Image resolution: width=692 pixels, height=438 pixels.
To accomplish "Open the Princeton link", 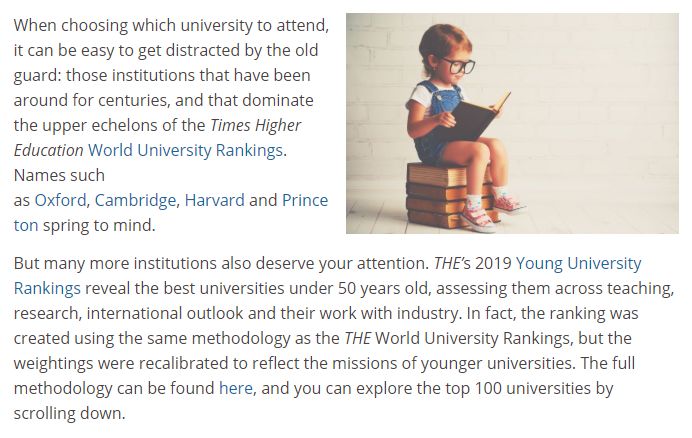I will coord(305,200).
